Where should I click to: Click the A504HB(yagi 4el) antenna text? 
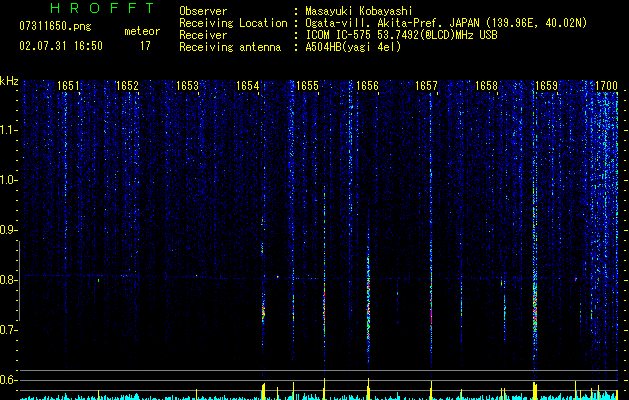point(353,47)
